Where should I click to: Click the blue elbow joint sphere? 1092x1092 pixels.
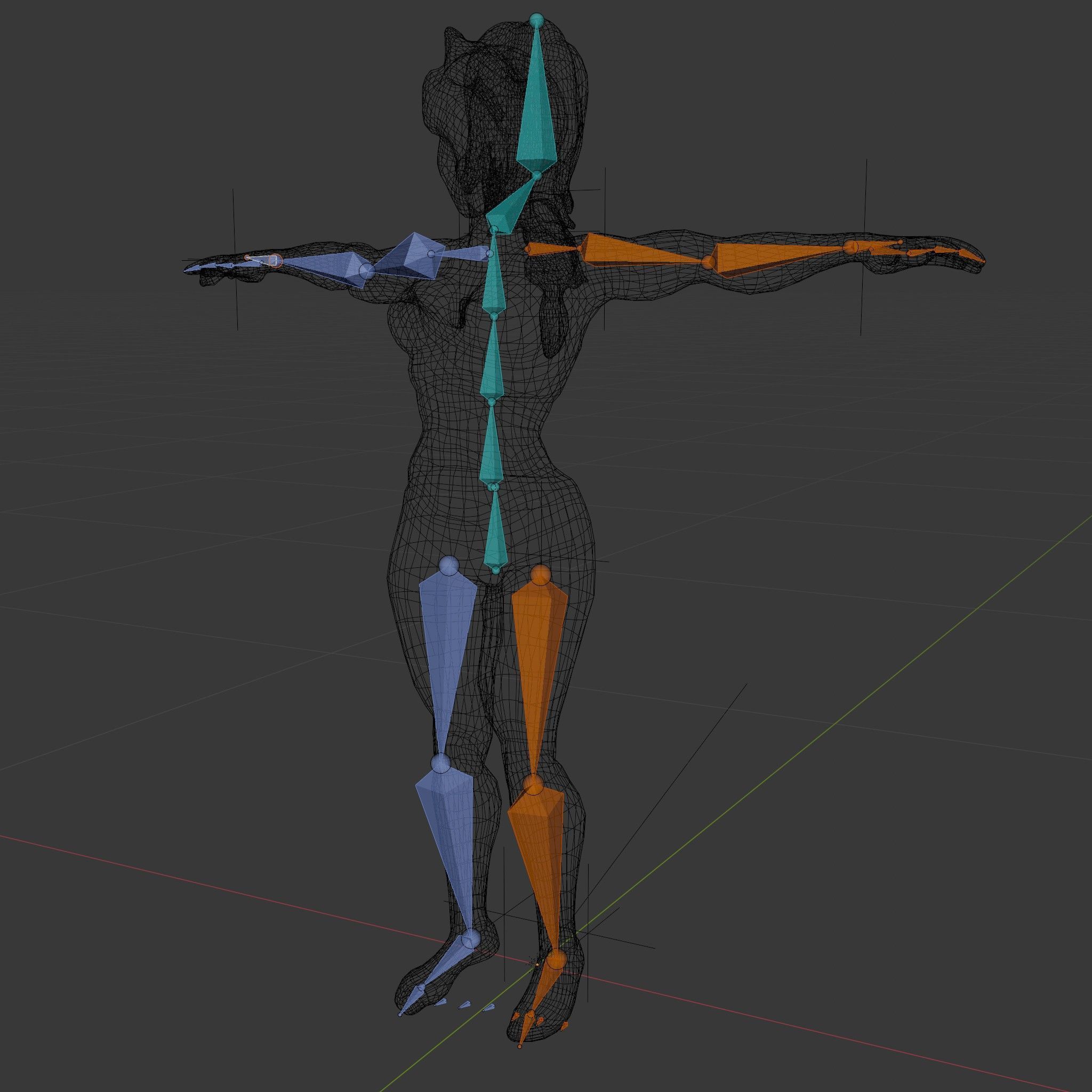[x=367, y=271]
